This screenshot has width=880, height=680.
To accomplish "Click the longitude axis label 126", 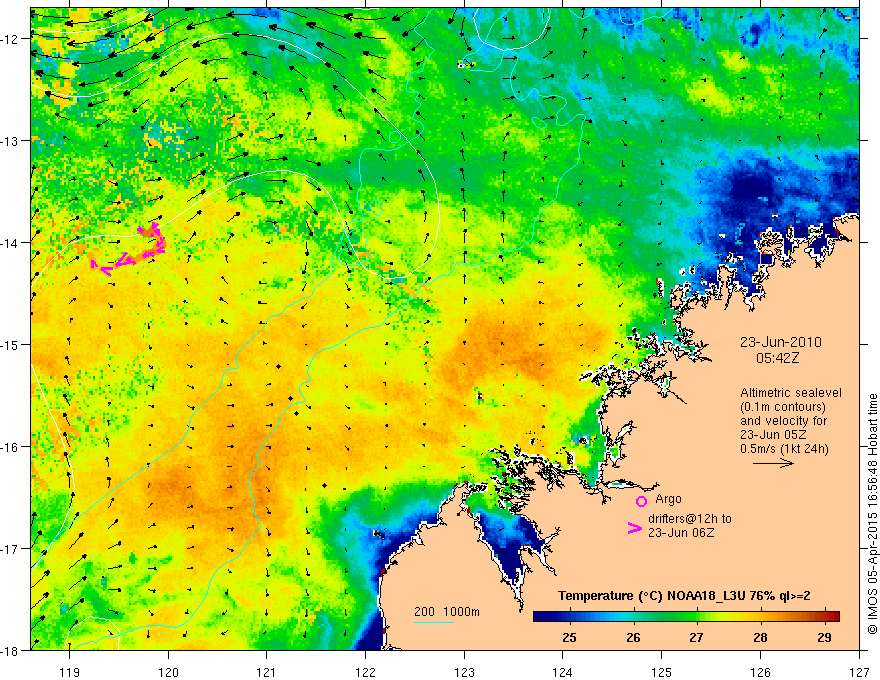I will point(760,672).
